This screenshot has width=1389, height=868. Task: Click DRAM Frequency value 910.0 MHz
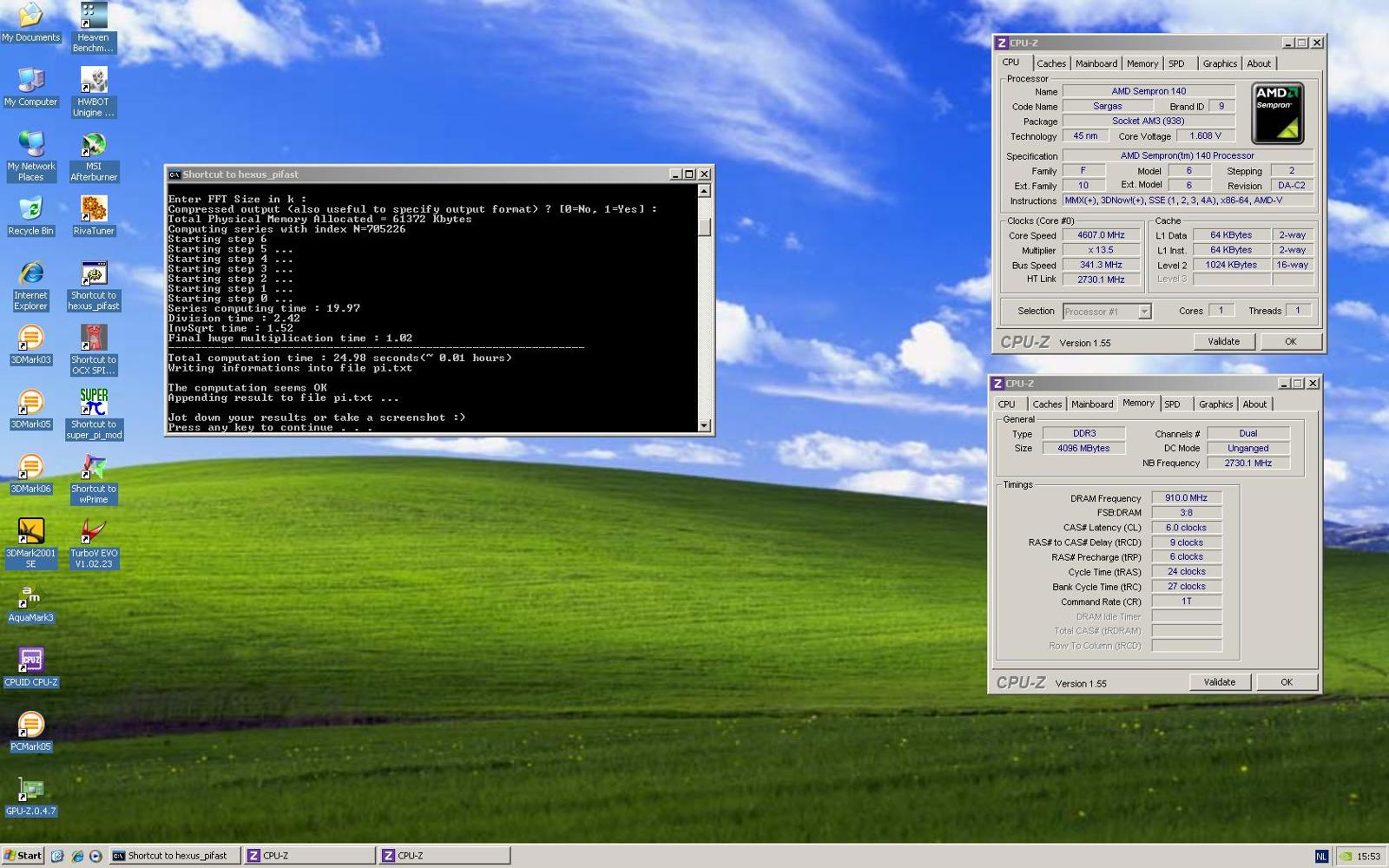(x=1186, y=498)
